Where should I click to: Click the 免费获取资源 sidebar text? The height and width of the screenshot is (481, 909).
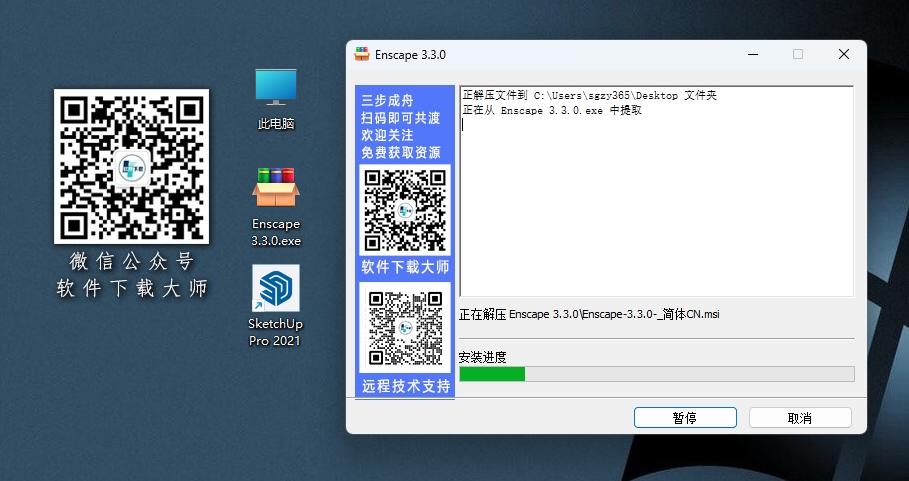coord(401,152)
